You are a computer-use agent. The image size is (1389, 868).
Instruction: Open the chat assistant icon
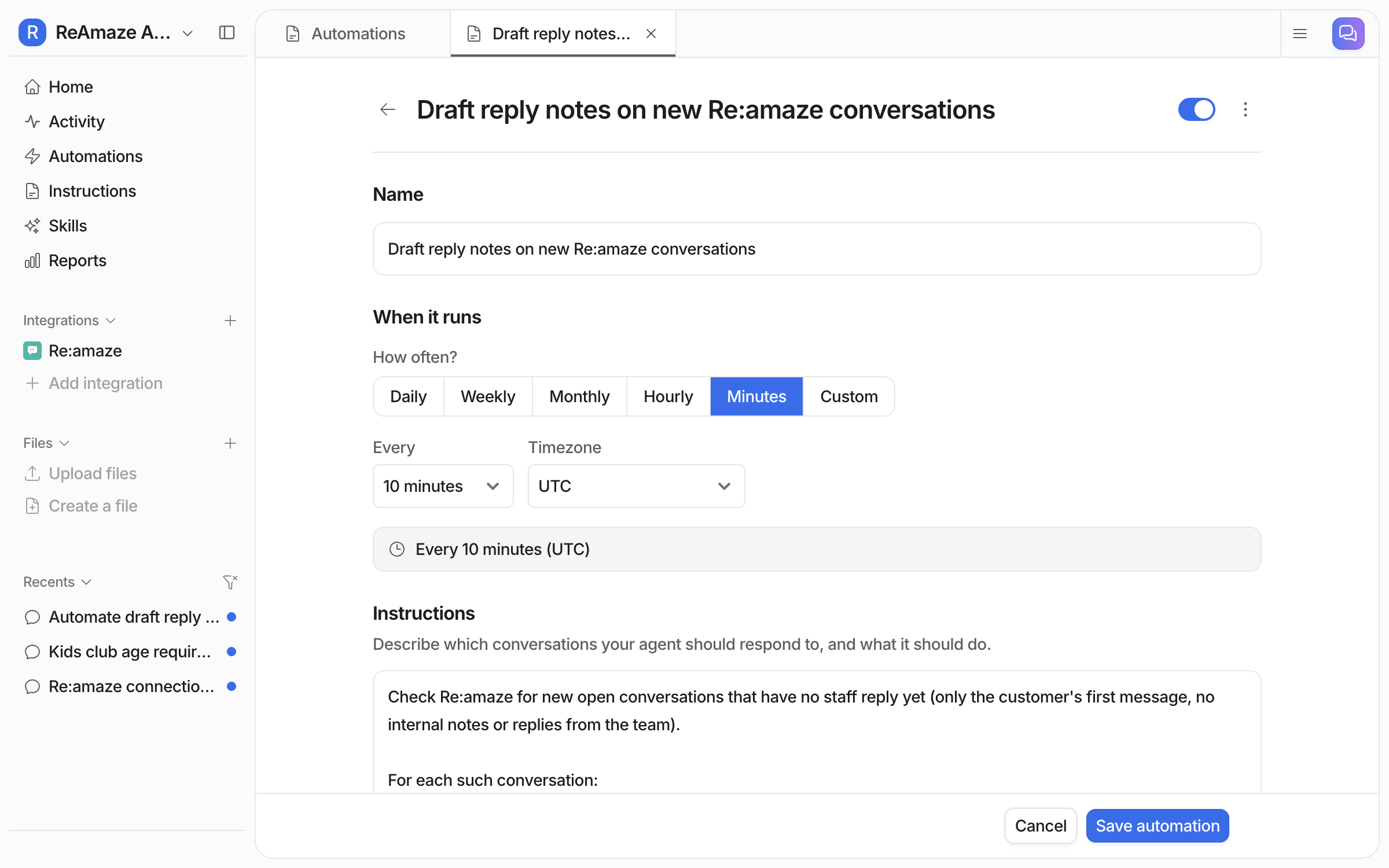[1348, 34]
